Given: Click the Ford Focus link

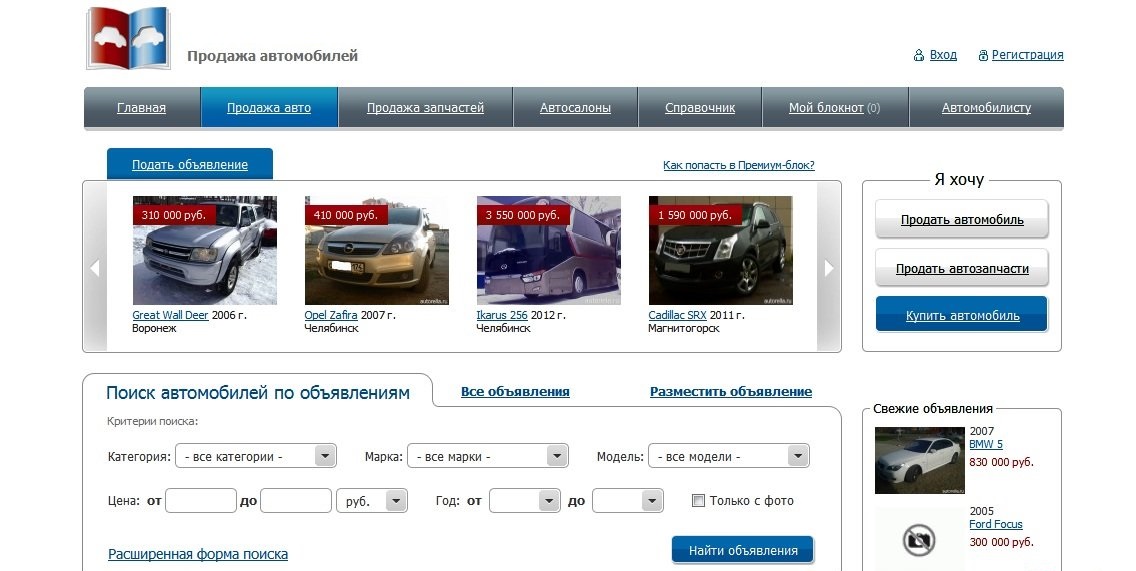Looking at the screenshot, I should (996, 524).
